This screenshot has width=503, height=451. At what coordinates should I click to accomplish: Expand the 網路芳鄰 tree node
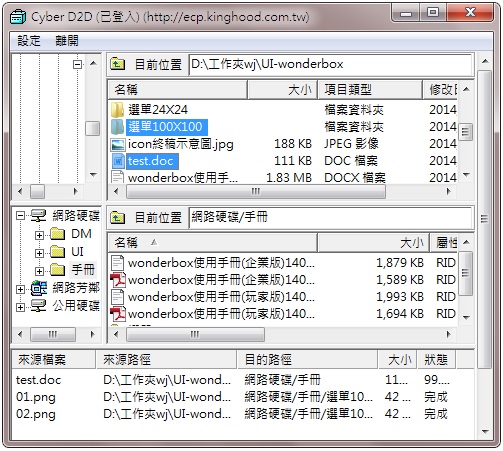coord(21,289)
